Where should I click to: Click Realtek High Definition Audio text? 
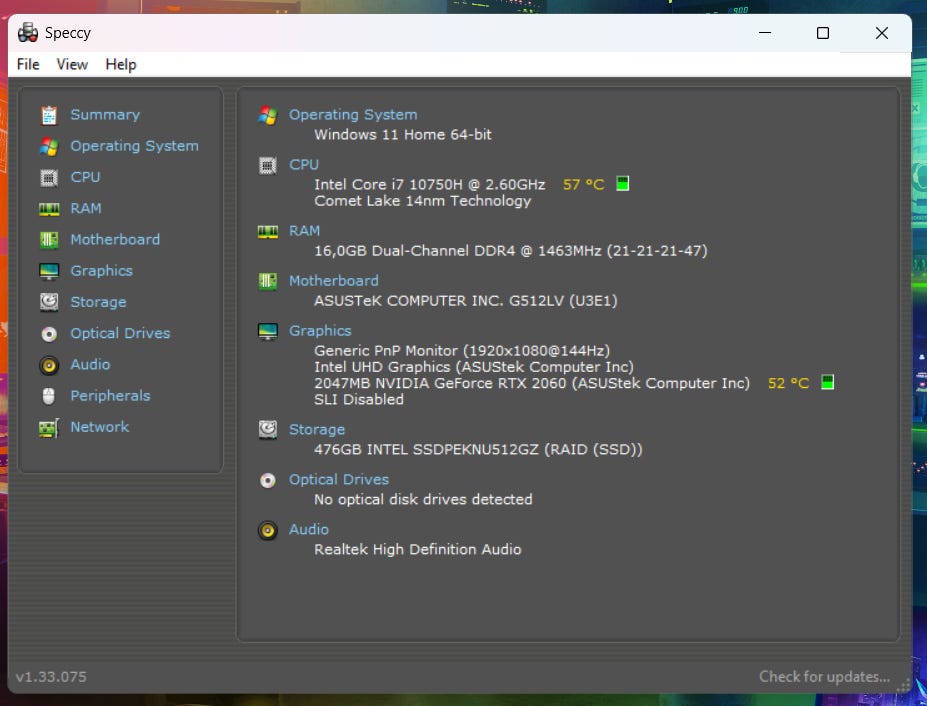(417, 550)
